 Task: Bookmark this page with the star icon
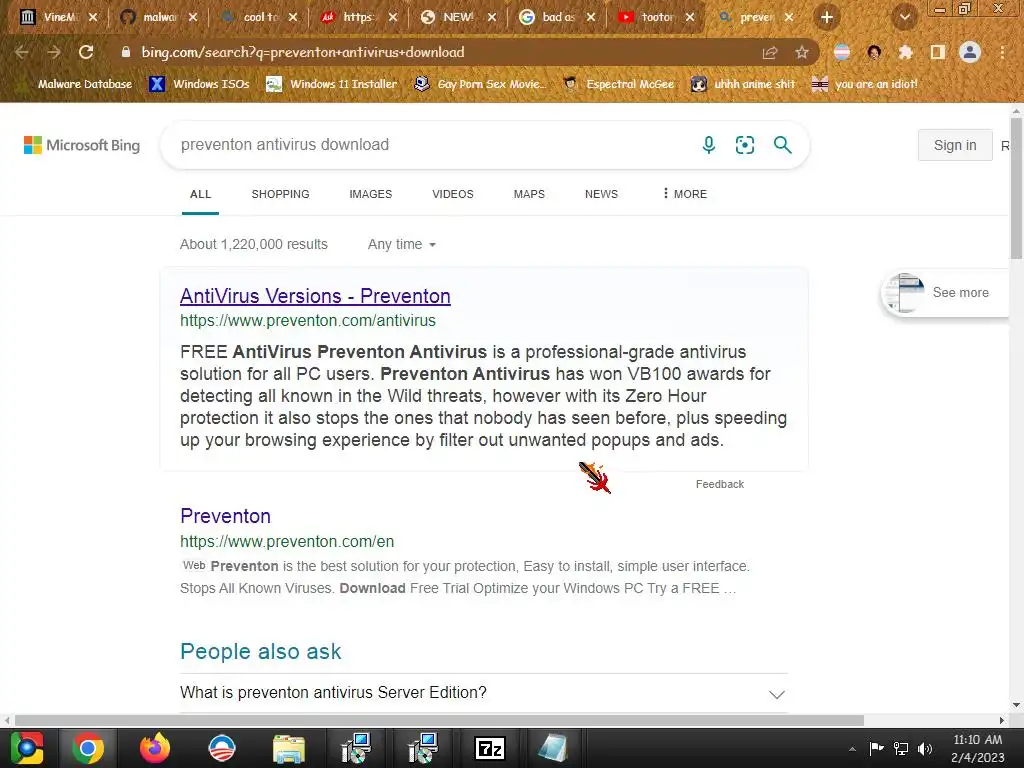pyautogui.click(x=802, y=53)
